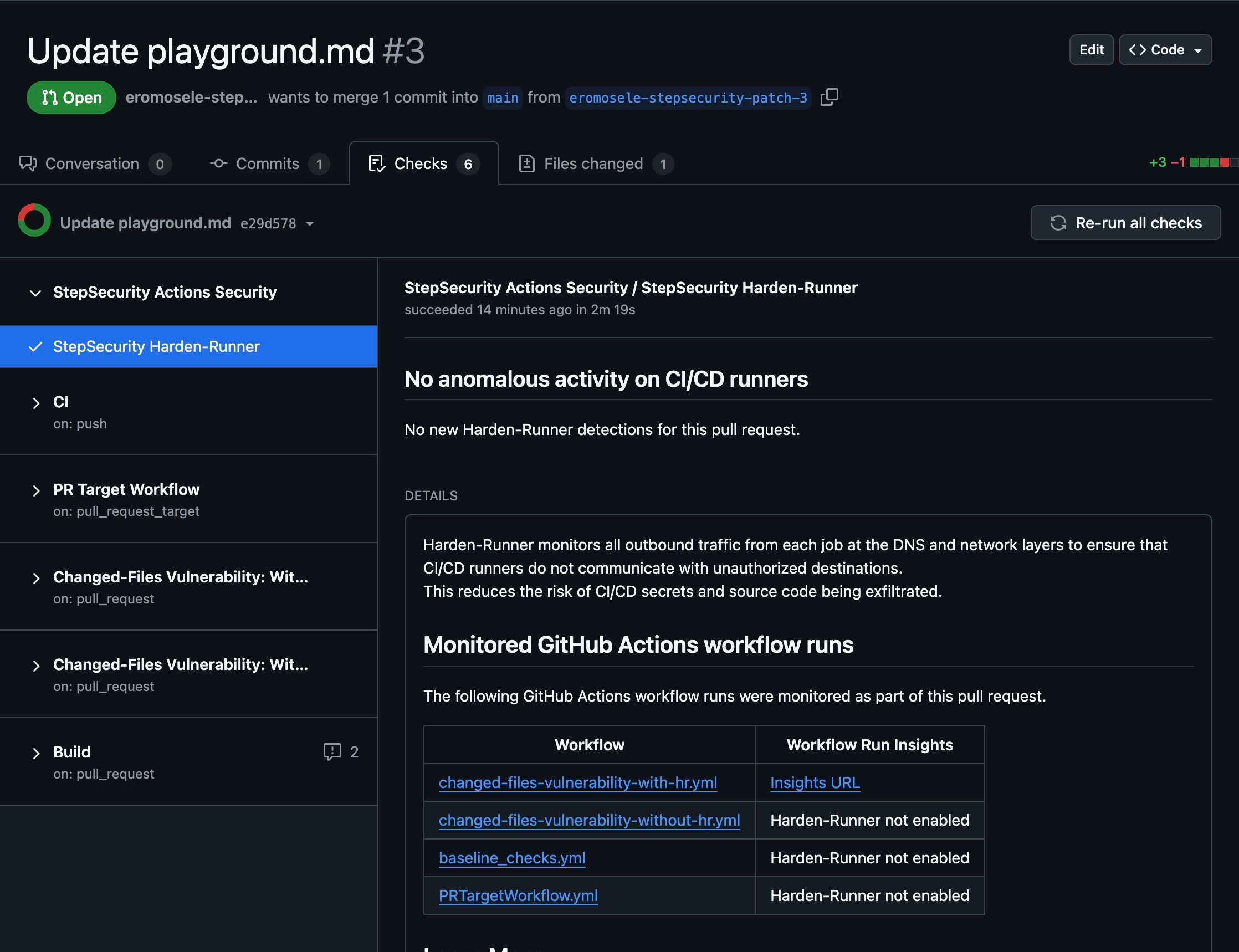The image size is (1239, 952).
Task: Click the Edit title button
Action: (x=1091, y=50)
